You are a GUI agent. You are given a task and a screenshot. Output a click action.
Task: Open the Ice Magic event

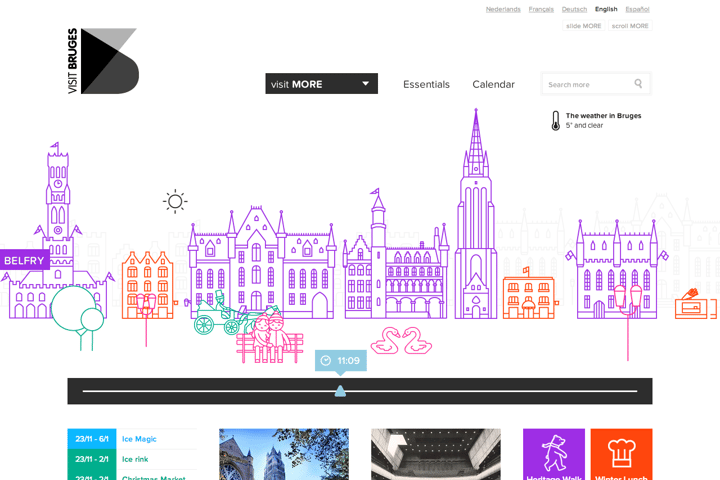[x=139, y=439]
